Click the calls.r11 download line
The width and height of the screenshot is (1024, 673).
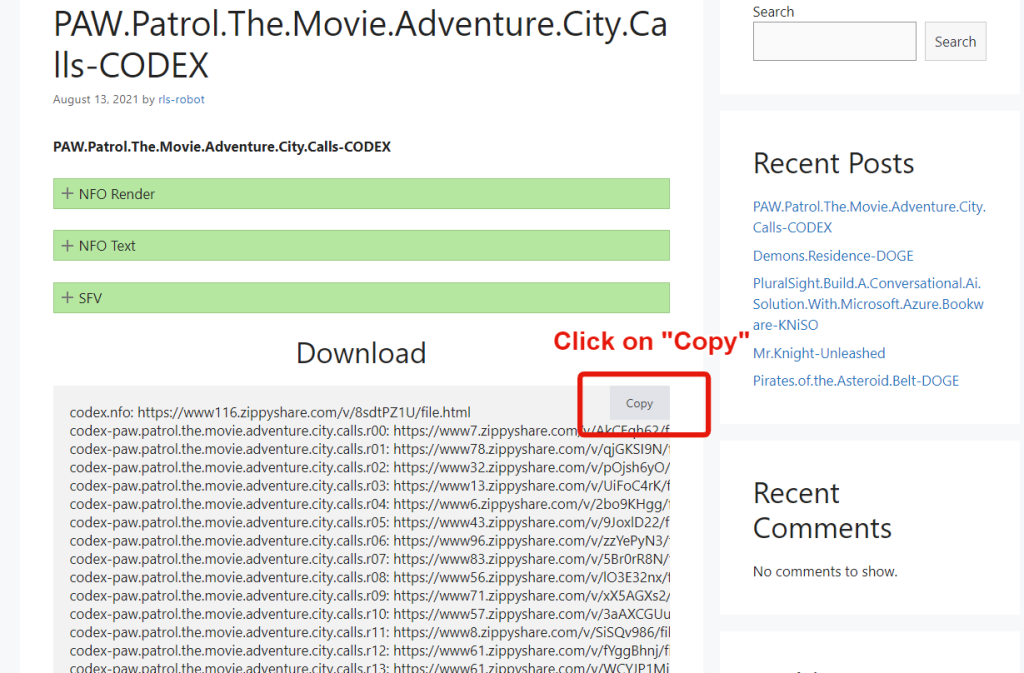click(370, 632)
